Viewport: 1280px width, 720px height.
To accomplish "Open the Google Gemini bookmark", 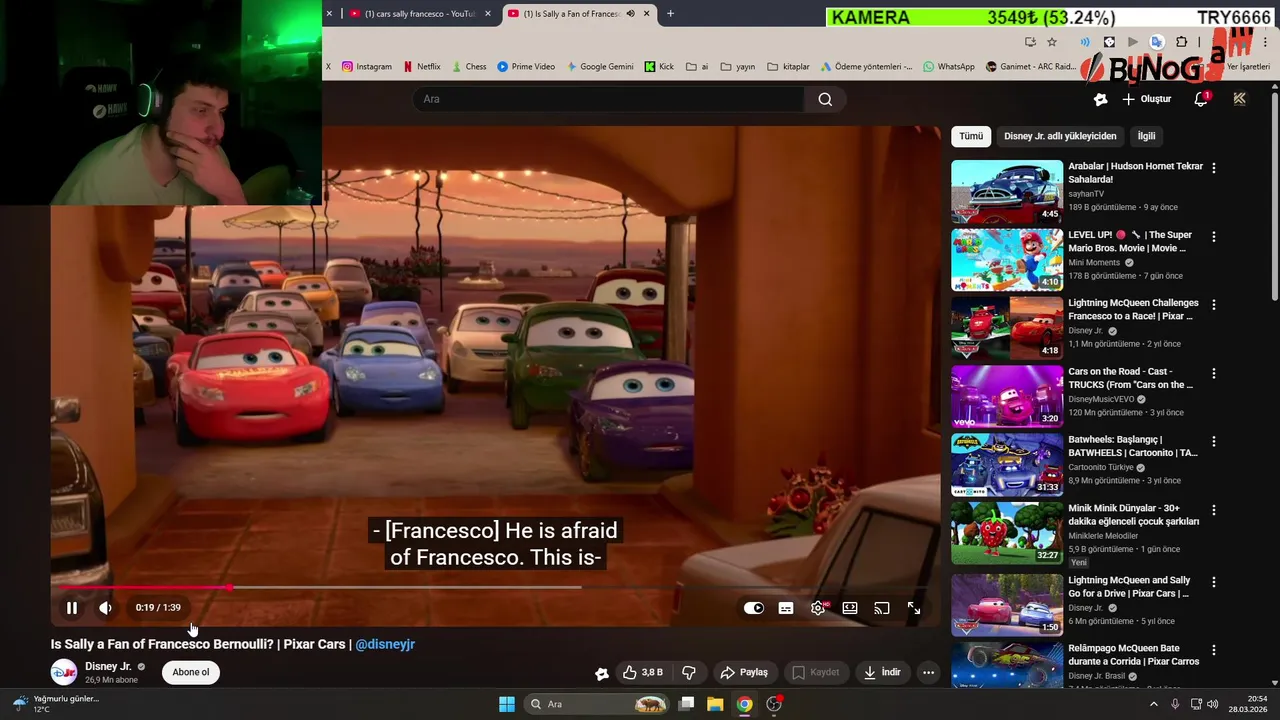I will click(600, 67).
